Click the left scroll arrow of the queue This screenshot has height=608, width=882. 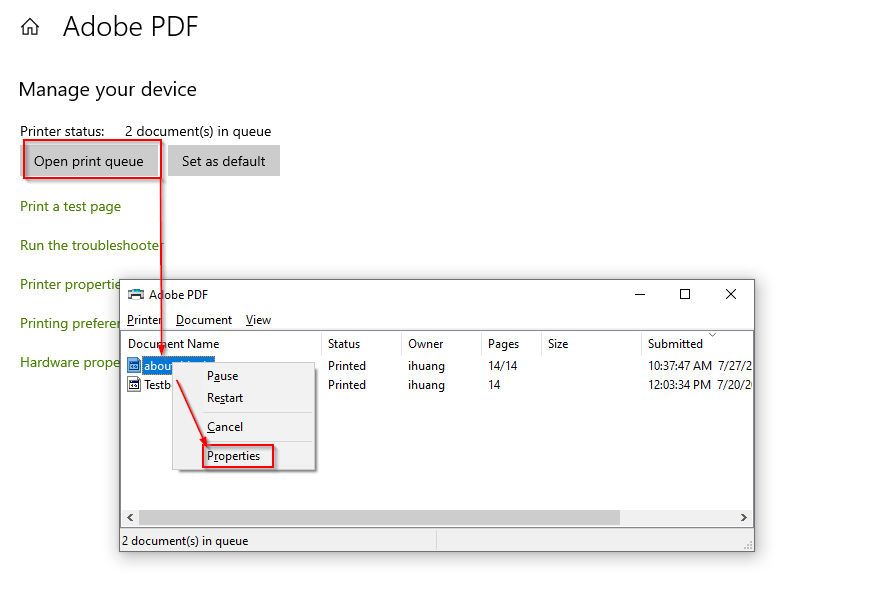coord(130,517)
